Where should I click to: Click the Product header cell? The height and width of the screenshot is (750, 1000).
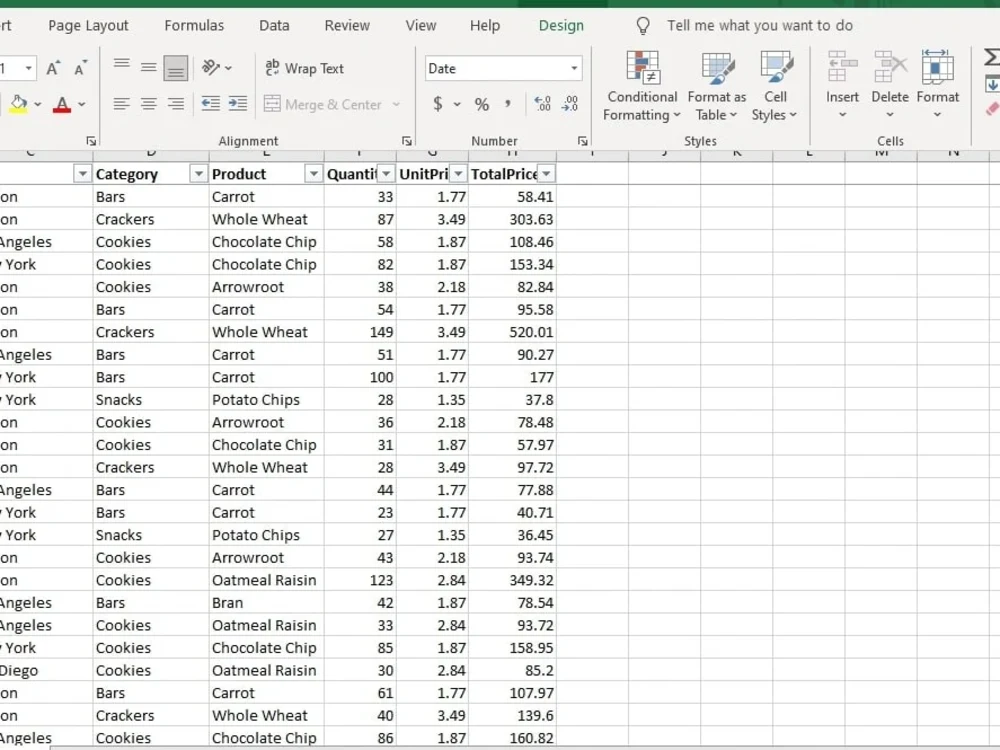[x=266, y=173]
